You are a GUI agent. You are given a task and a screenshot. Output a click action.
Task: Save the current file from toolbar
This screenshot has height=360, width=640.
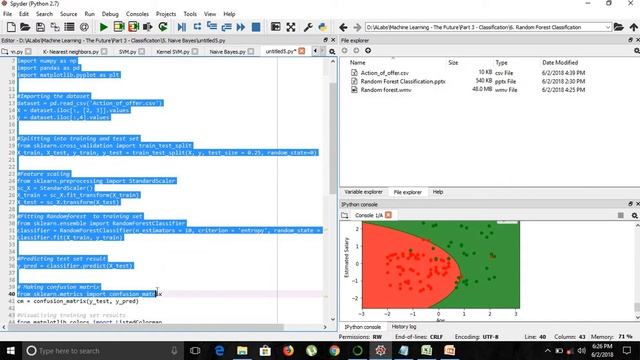pos(40,27)
